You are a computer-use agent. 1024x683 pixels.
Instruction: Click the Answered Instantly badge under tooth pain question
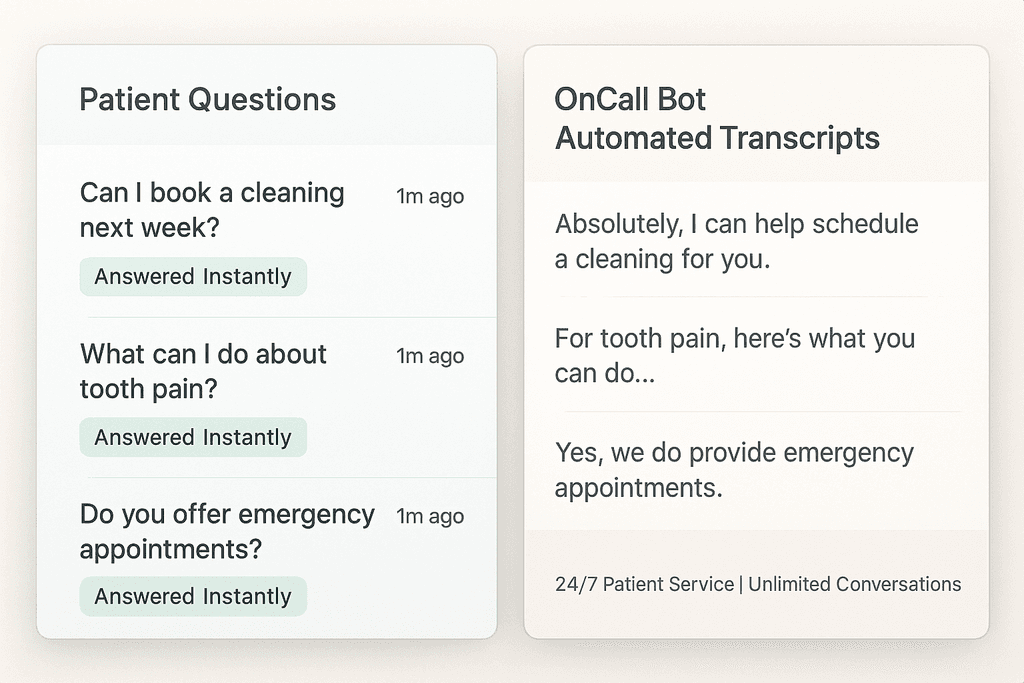[193, 437]
